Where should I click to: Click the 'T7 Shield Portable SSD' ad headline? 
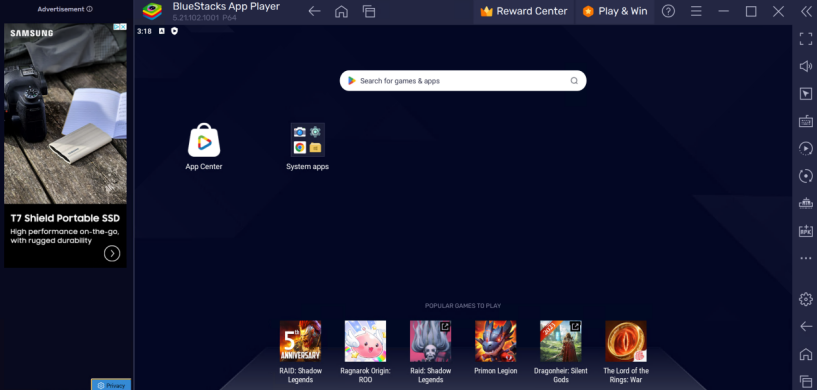pos(65,218)
